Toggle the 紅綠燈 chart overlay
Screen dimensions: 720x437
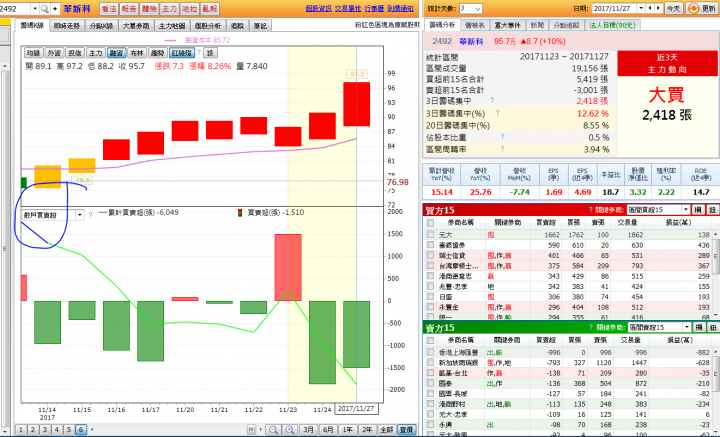(182, 53)
